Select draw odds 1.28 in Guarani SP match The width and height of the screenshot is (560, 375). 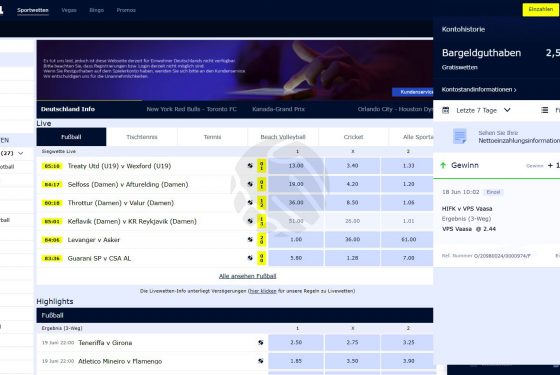pyautogui.click(x=352, y=258)
